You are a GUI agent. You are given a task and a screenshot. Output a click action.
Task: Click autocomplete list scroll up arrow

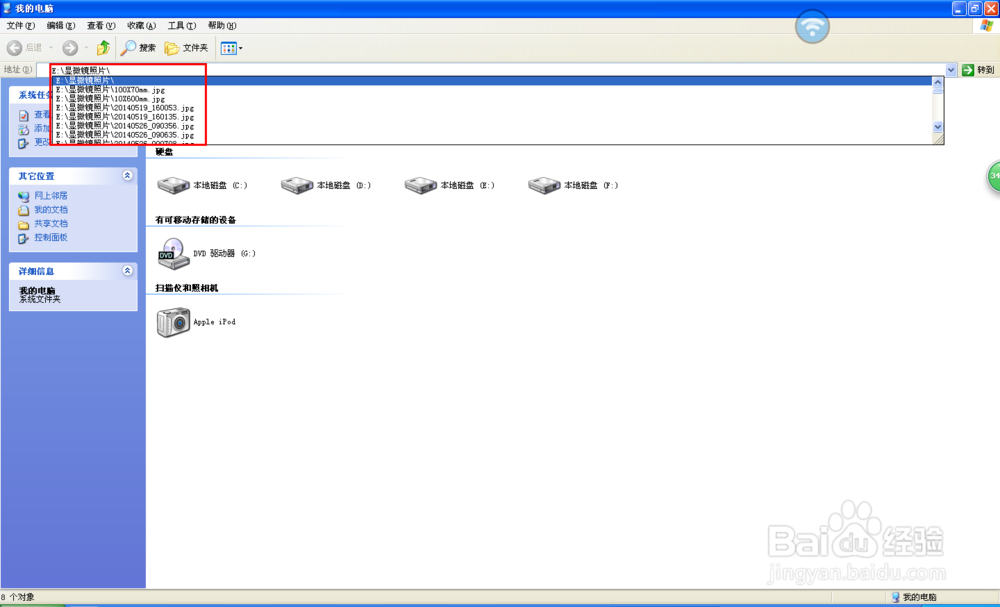938,82
